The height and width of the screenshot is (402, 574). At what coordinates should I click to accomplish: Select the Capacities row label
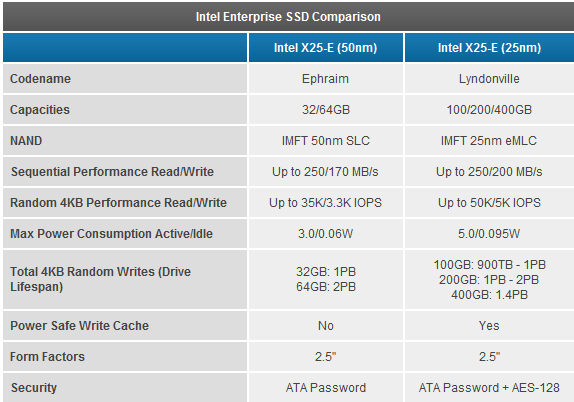point(40,110)
